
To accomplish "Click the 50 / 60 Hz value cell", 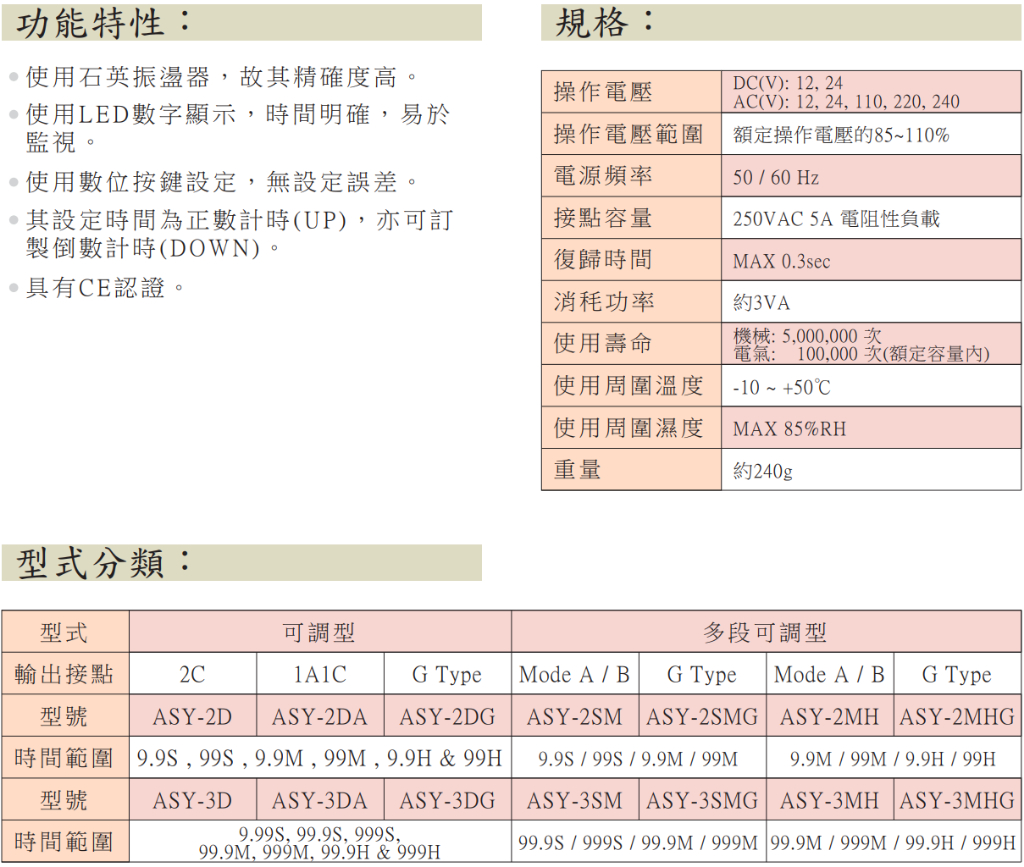I will point(776,178).
